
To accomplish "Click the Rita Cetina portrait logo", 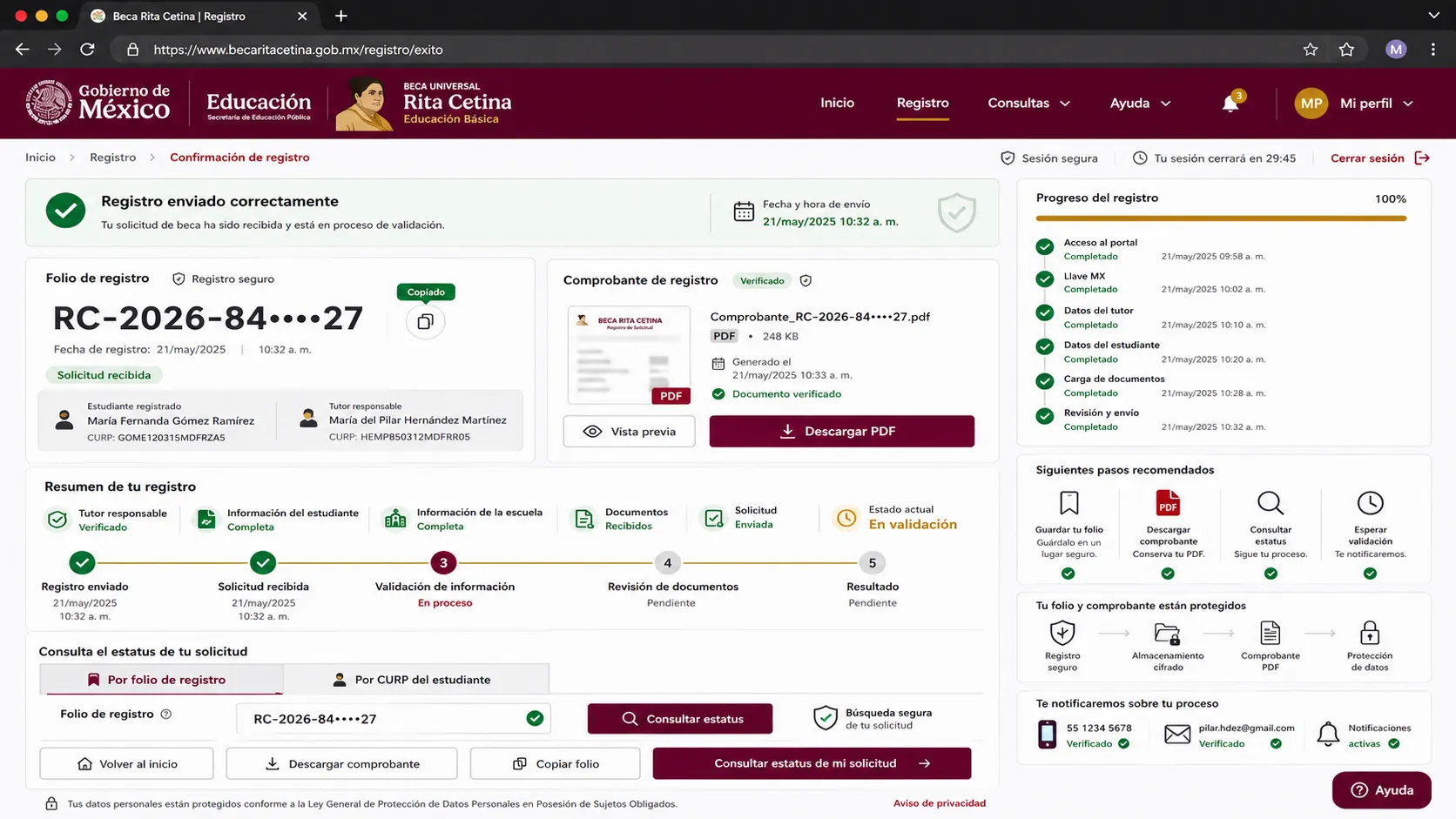I will [364, 104].
